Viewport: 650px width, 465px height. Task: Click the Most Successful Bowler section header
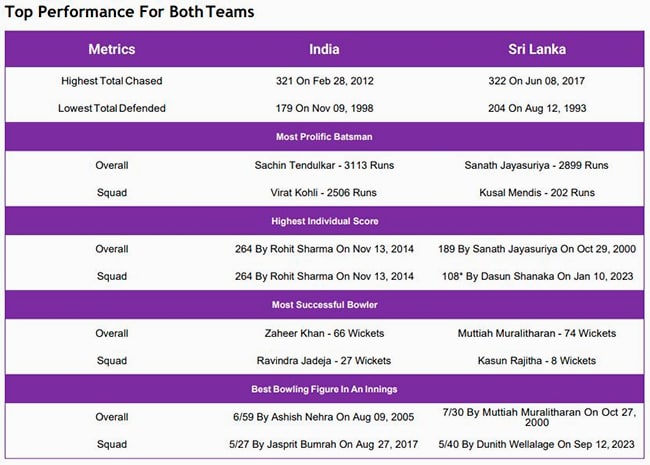click(325, 304)
